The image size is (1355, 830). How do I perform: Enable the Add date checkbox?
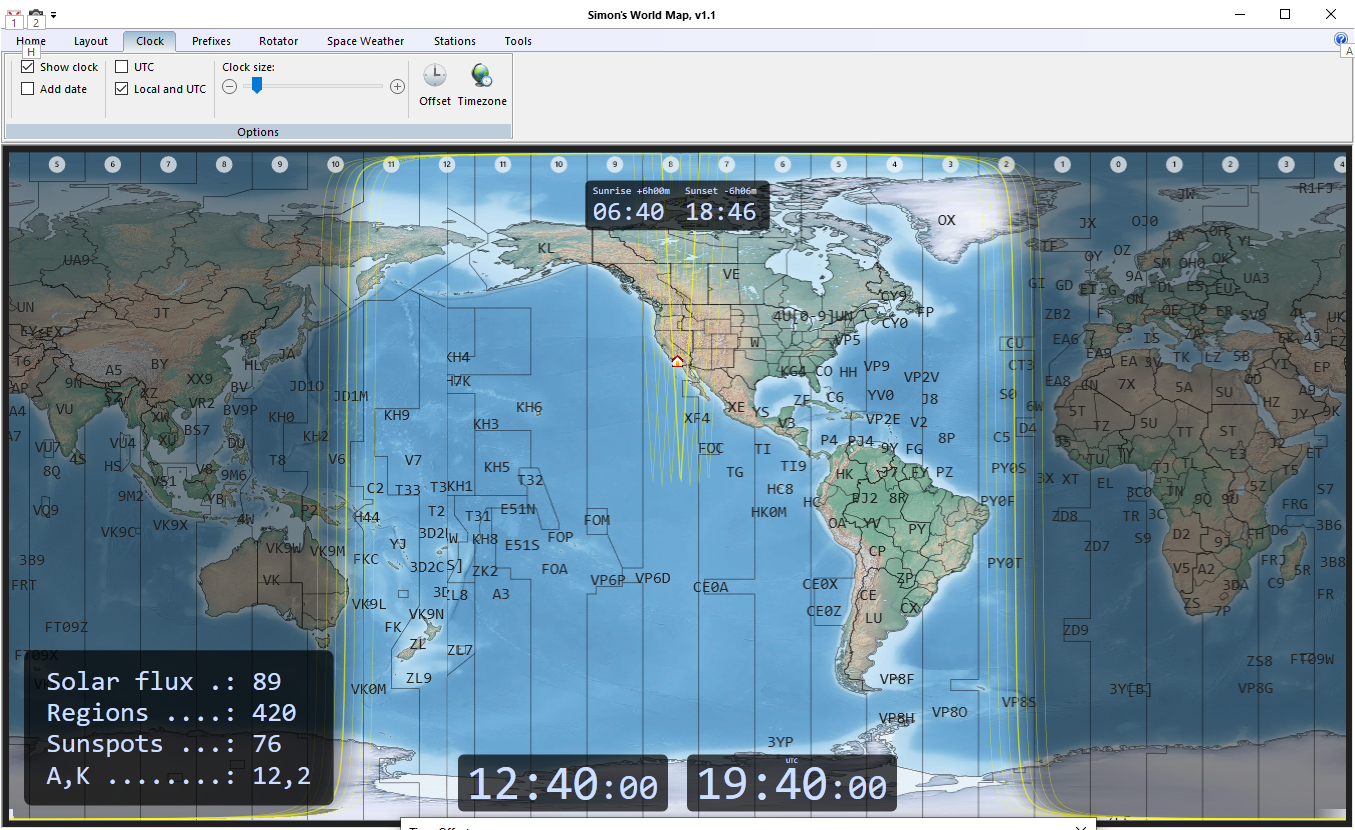pos(28,89)
